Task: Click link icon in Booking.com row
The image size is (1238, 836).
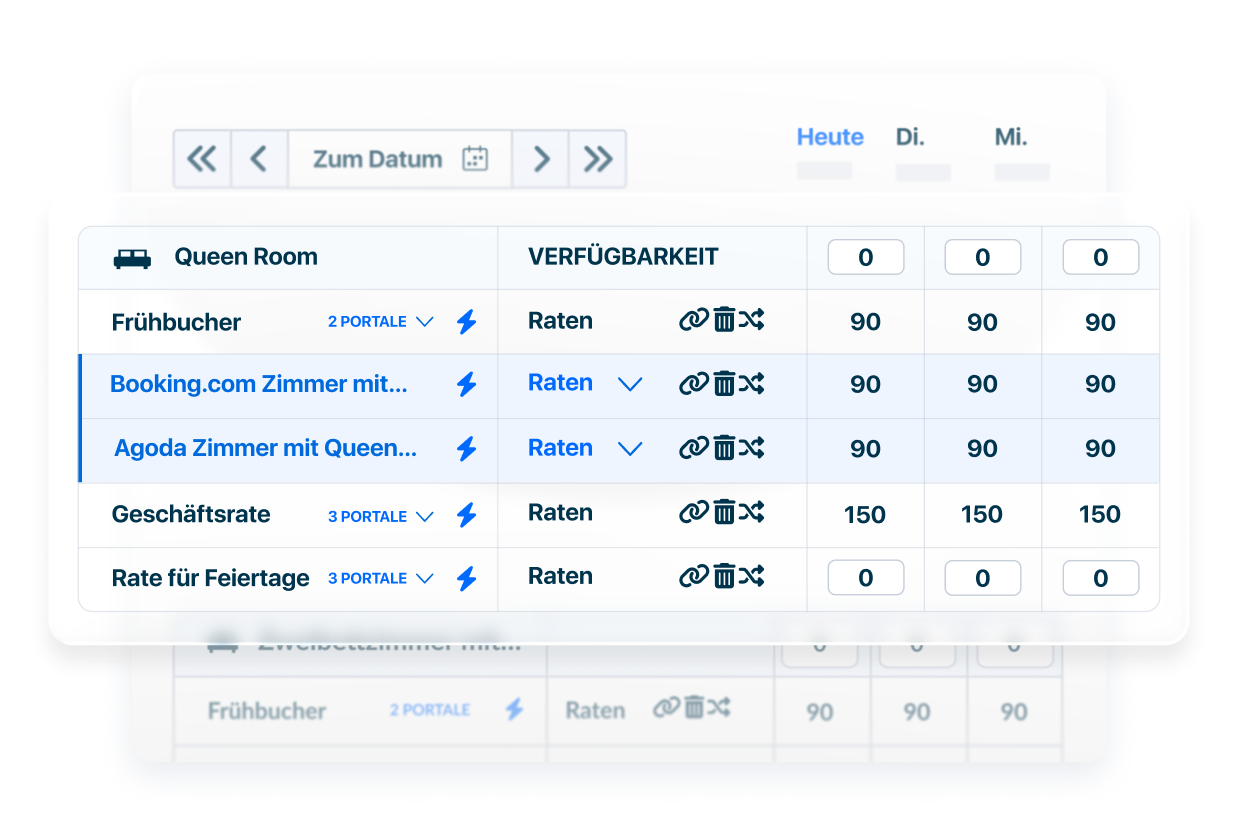Action: (x=693, y=384)
